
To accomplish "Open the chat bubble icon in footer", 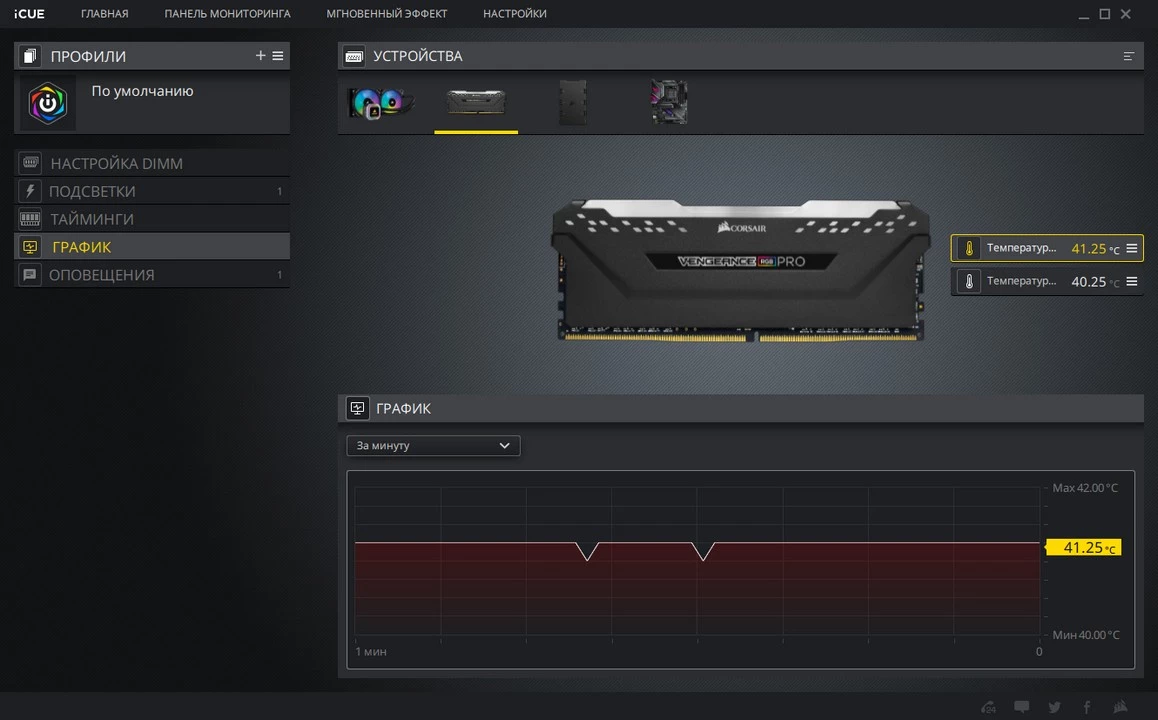I will tap(1021, 707).
